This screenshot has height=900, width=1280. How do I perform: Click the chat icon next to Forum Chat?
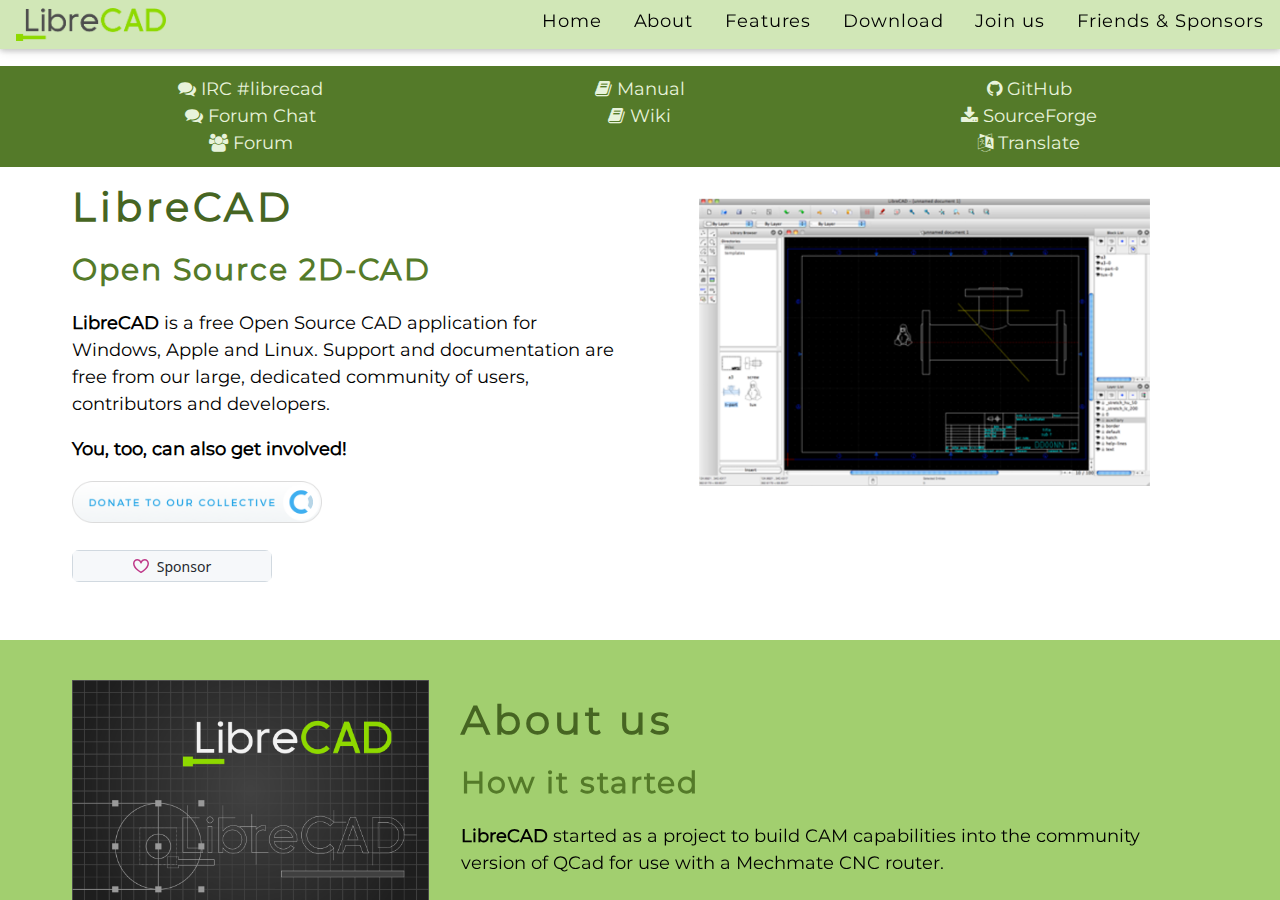[194, 116]
